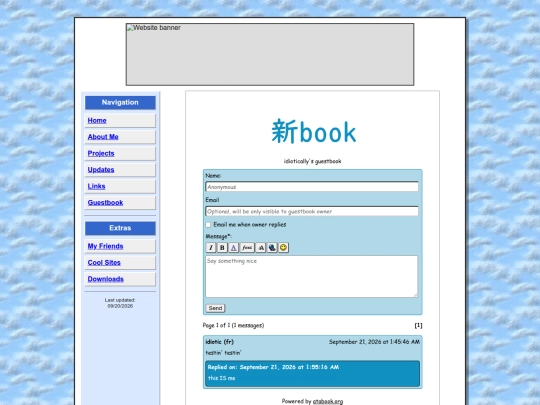Open the Cool Sites link
Image resolution: width=540 pixels, height=405 pixels.
click(104, 263)
